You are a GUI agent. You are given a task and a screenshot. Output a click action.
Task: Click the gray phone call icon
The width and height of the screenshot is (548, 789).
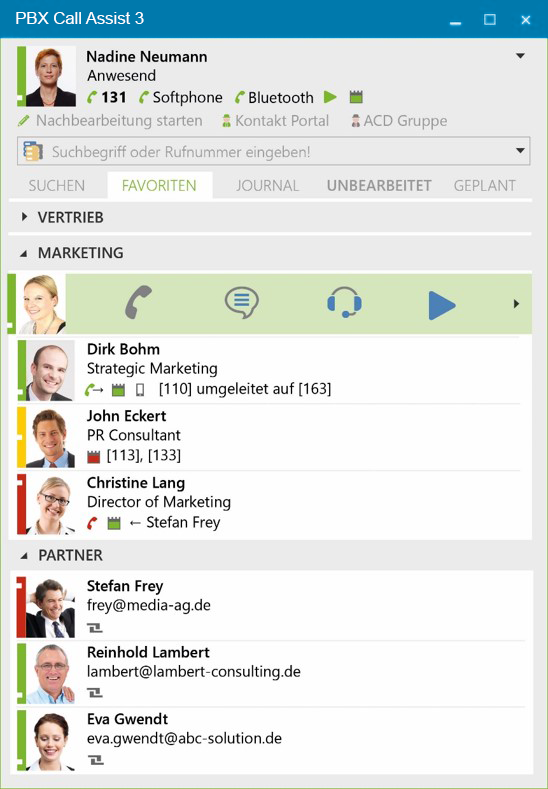[x=138, y=303]
